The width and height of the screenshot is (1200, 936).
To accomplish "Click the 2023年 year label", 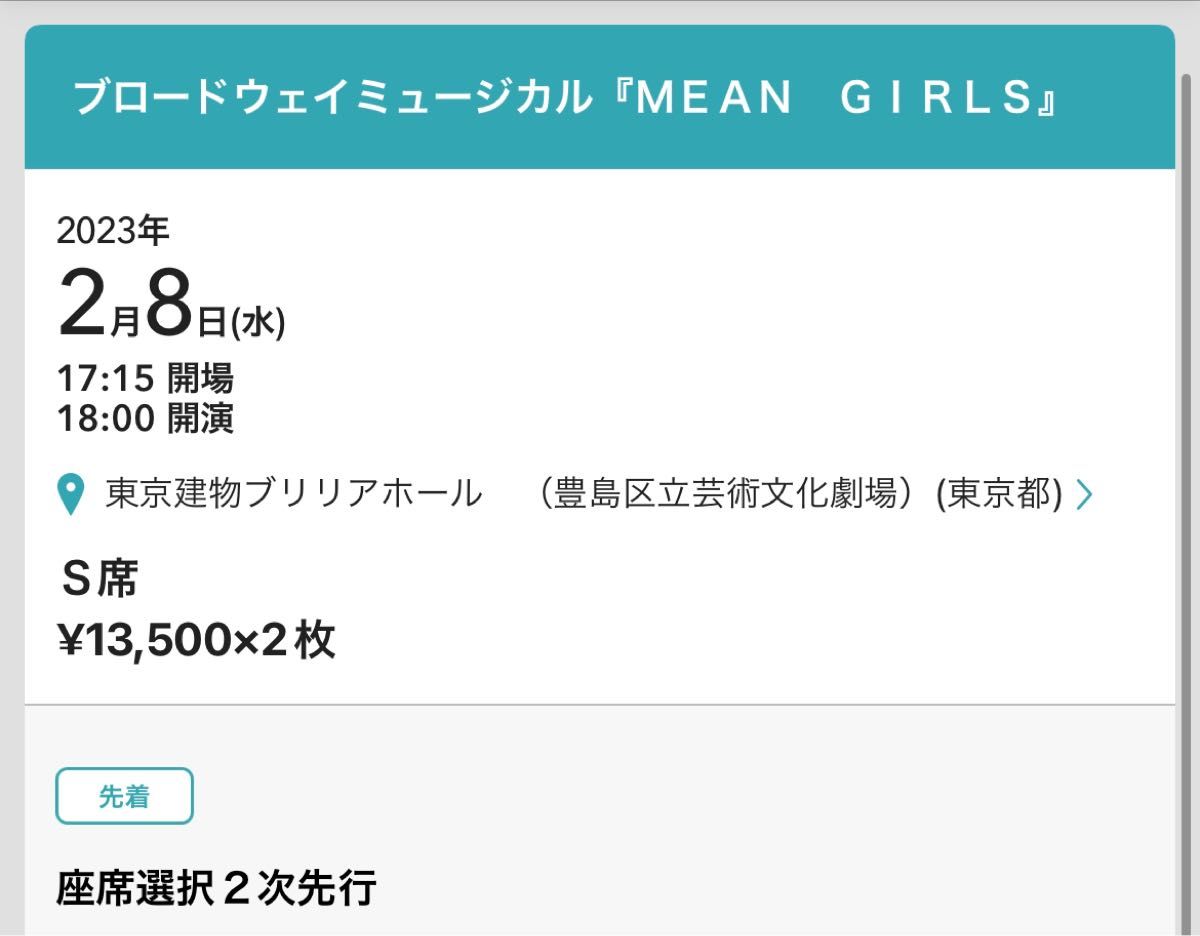I will tap(113, 231).
